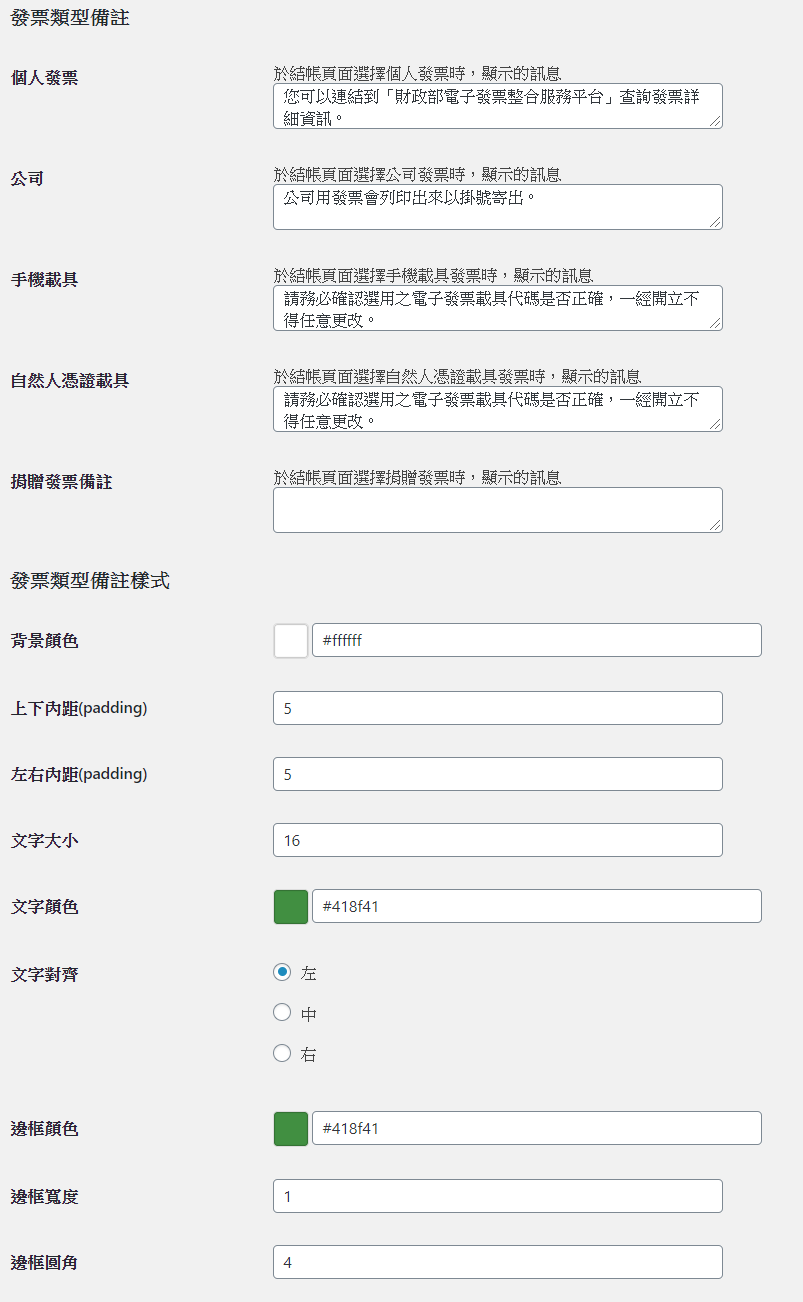Click resize handle of 捐贈發票備註 textarea

pyautogui.click(x=715, y=525)
